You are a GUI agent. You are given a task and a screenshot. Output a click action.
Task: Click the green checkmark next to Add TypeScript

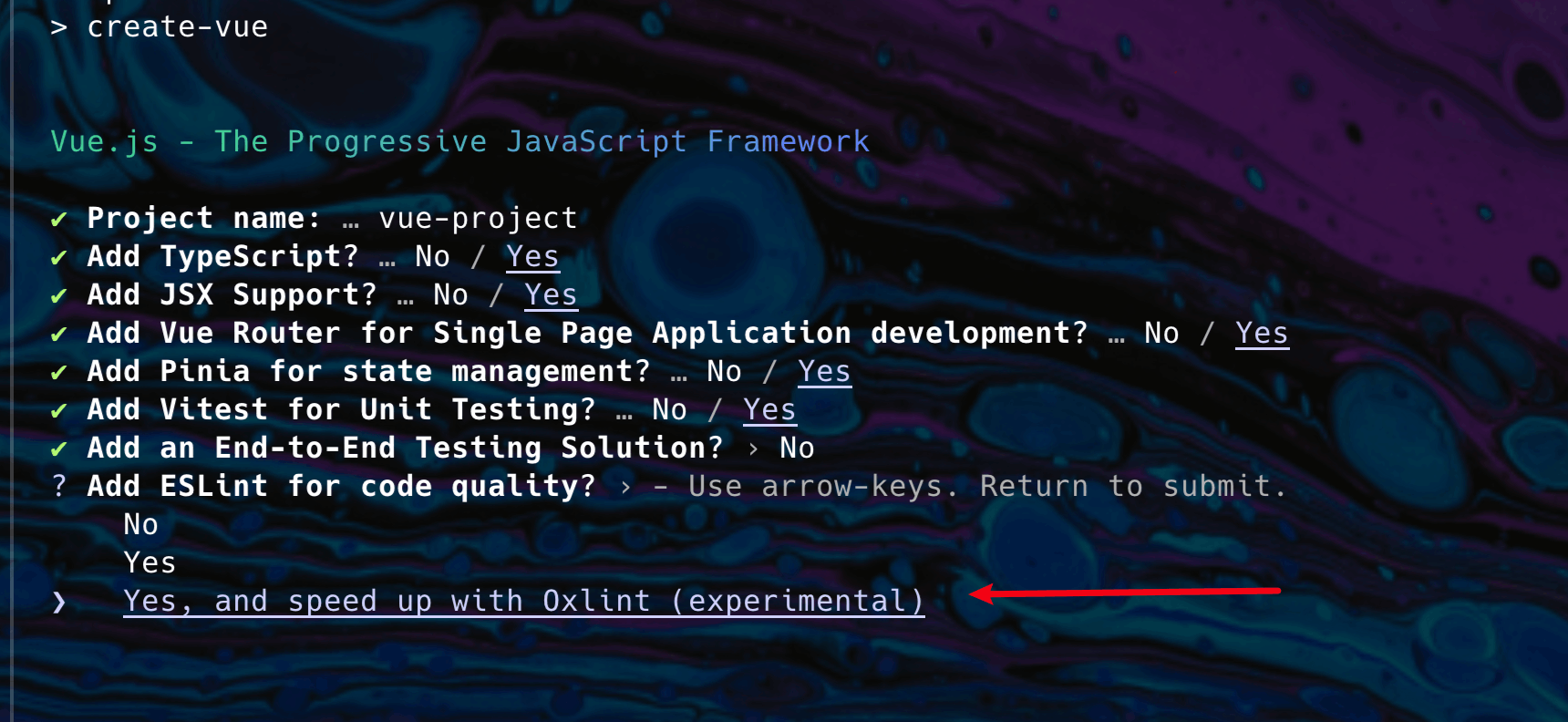pyautogui.click(x=59, y=258)
